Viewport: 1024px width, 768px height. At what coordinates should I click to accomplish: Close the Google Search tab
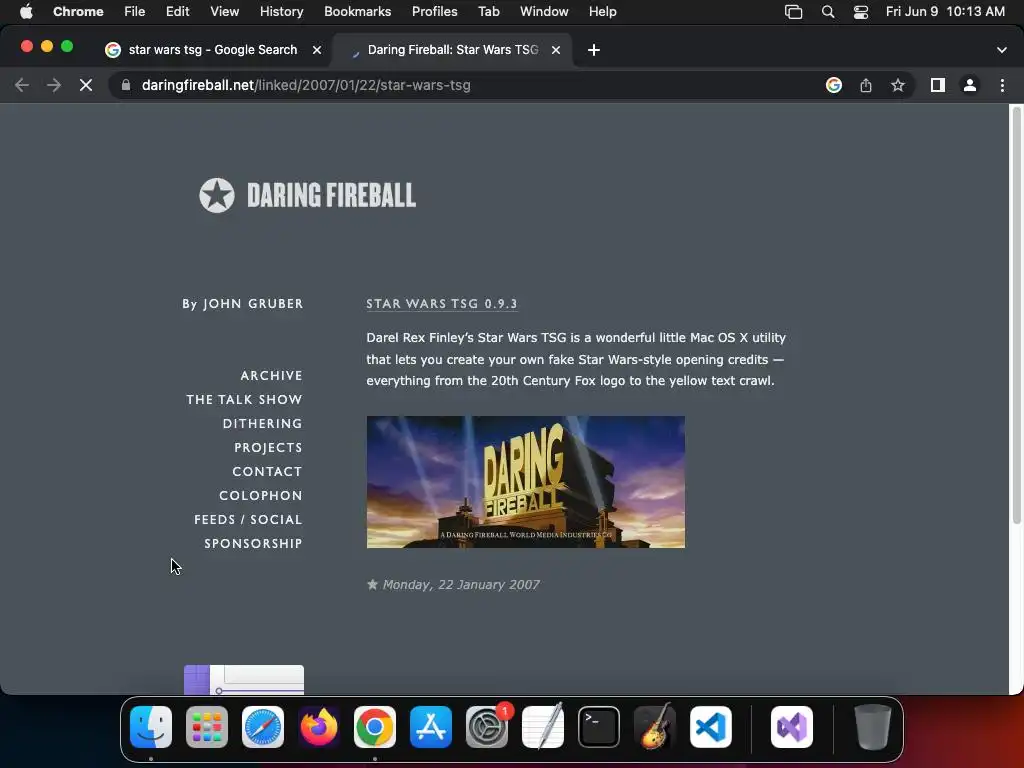click(317, 50)
